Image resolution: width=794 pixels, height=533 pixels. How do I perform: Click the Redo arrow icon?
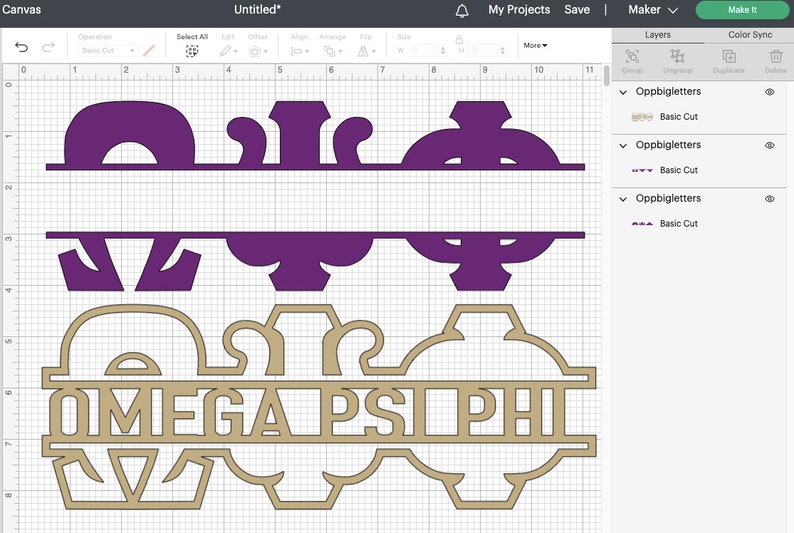(48, 47)
